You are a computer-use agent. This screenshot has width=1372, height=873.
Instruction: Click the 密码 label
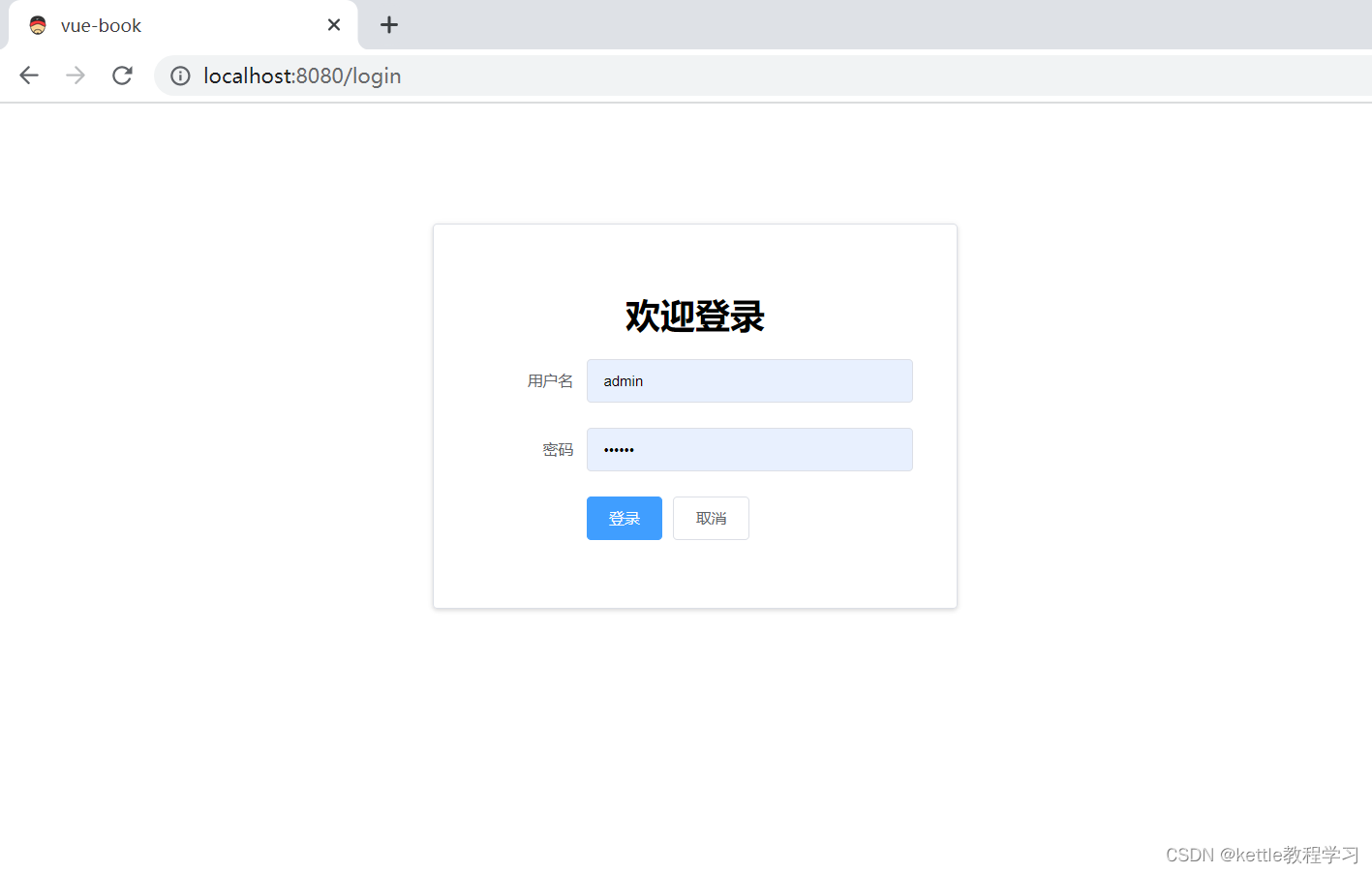[x=558, y=450]
